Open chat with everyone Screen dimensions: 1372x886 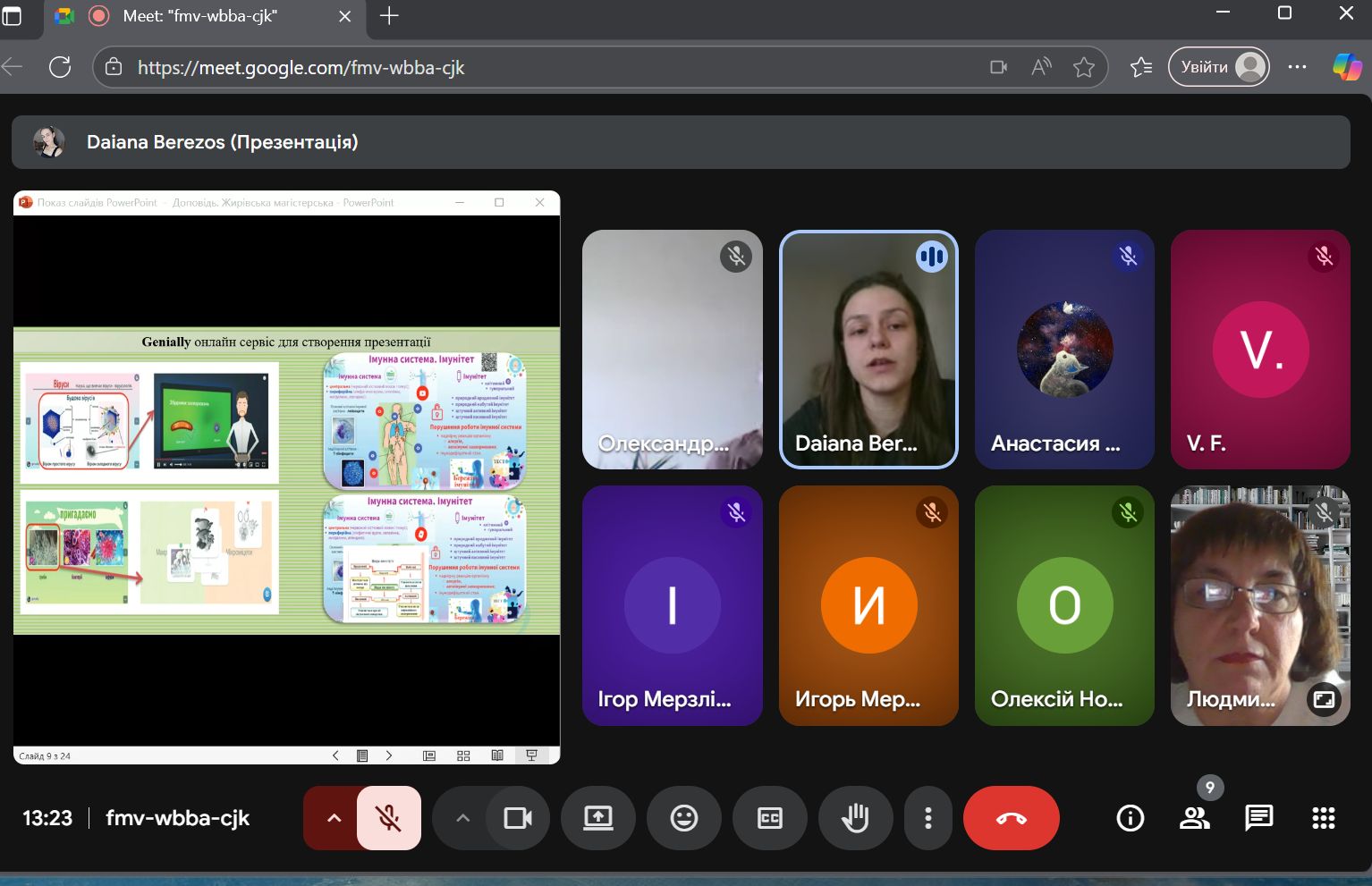tap(1258, 818)
